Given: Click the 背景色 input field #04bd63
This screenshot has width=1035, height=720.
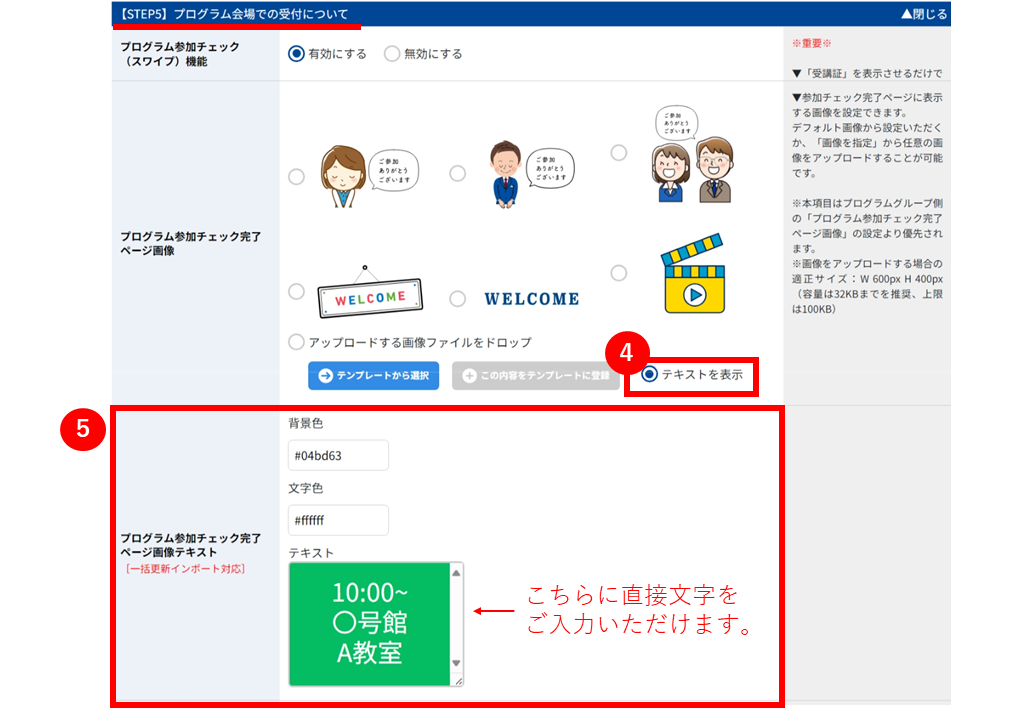Looking at the screenshot, I should coord(338,455).
